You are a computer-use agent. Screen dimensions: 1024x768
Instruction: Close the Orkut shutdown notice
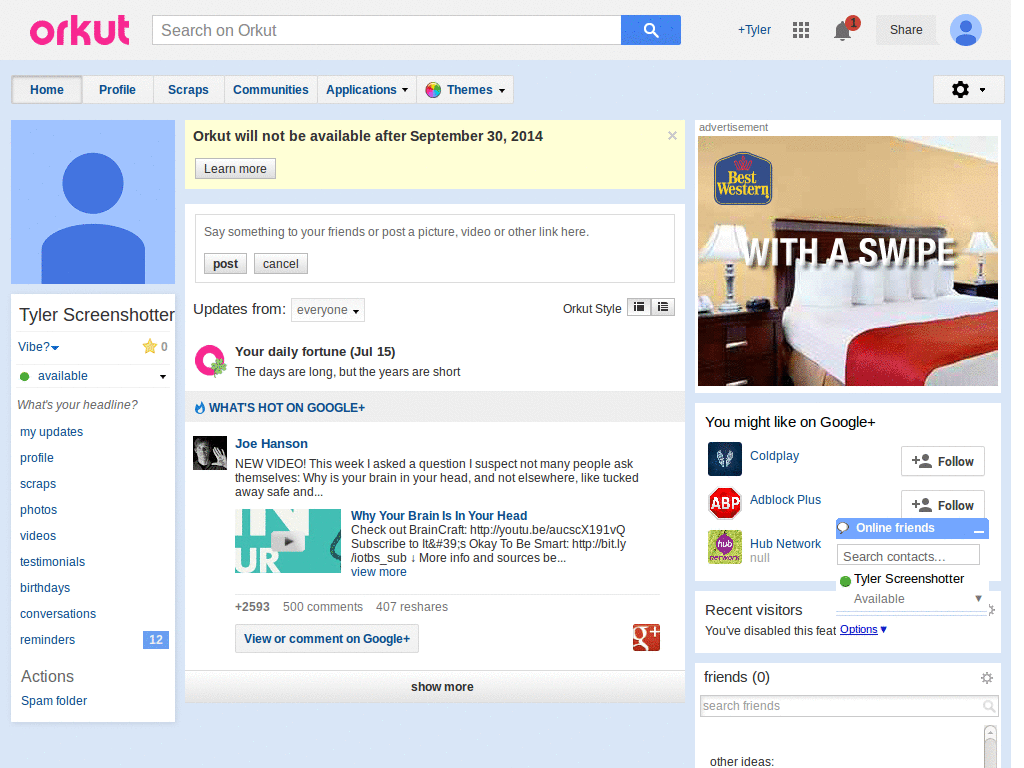tap(672, 136)
